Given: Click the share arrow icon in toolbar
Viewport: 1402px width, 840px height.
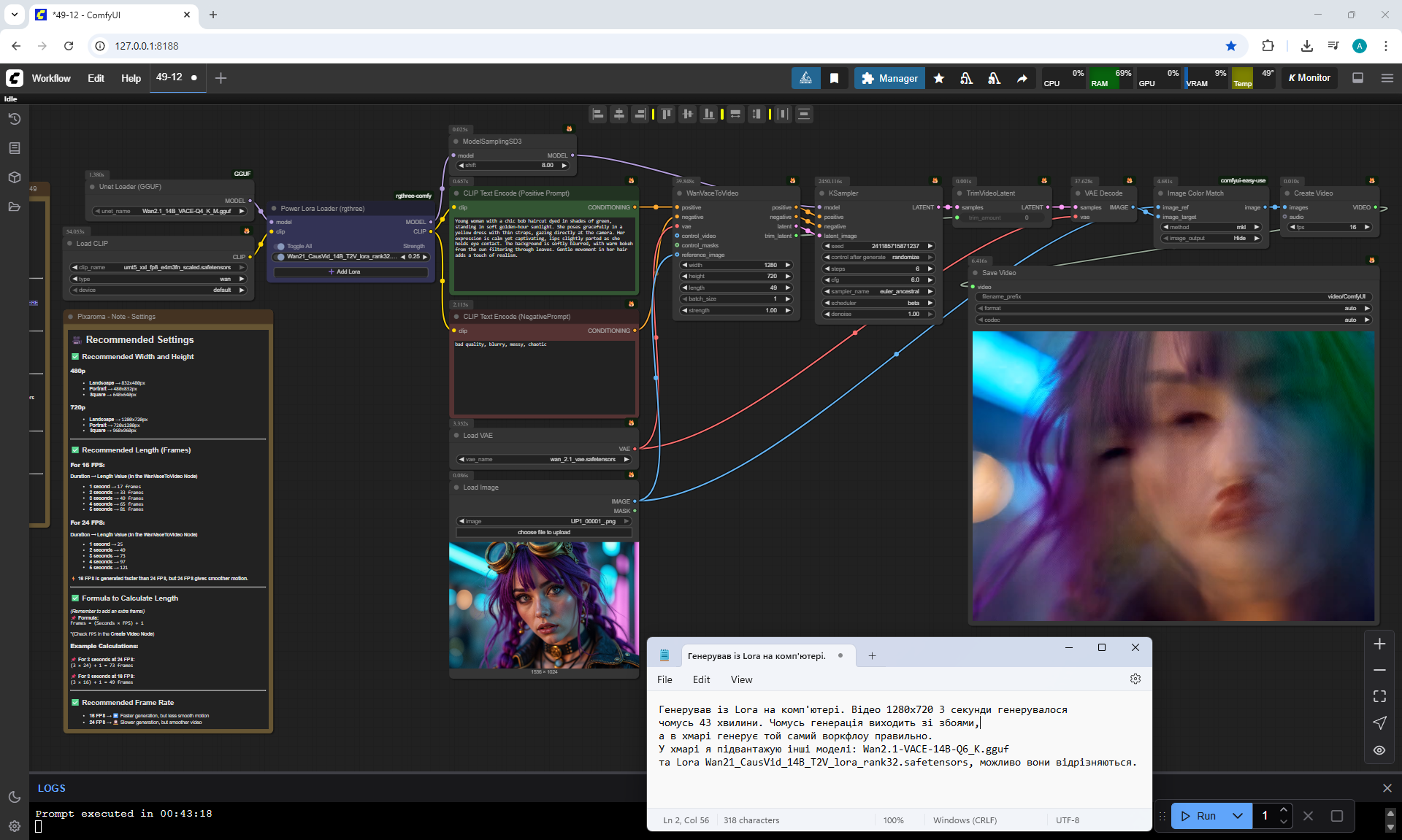Looking at the screenshot, I should click(1022, 78).
